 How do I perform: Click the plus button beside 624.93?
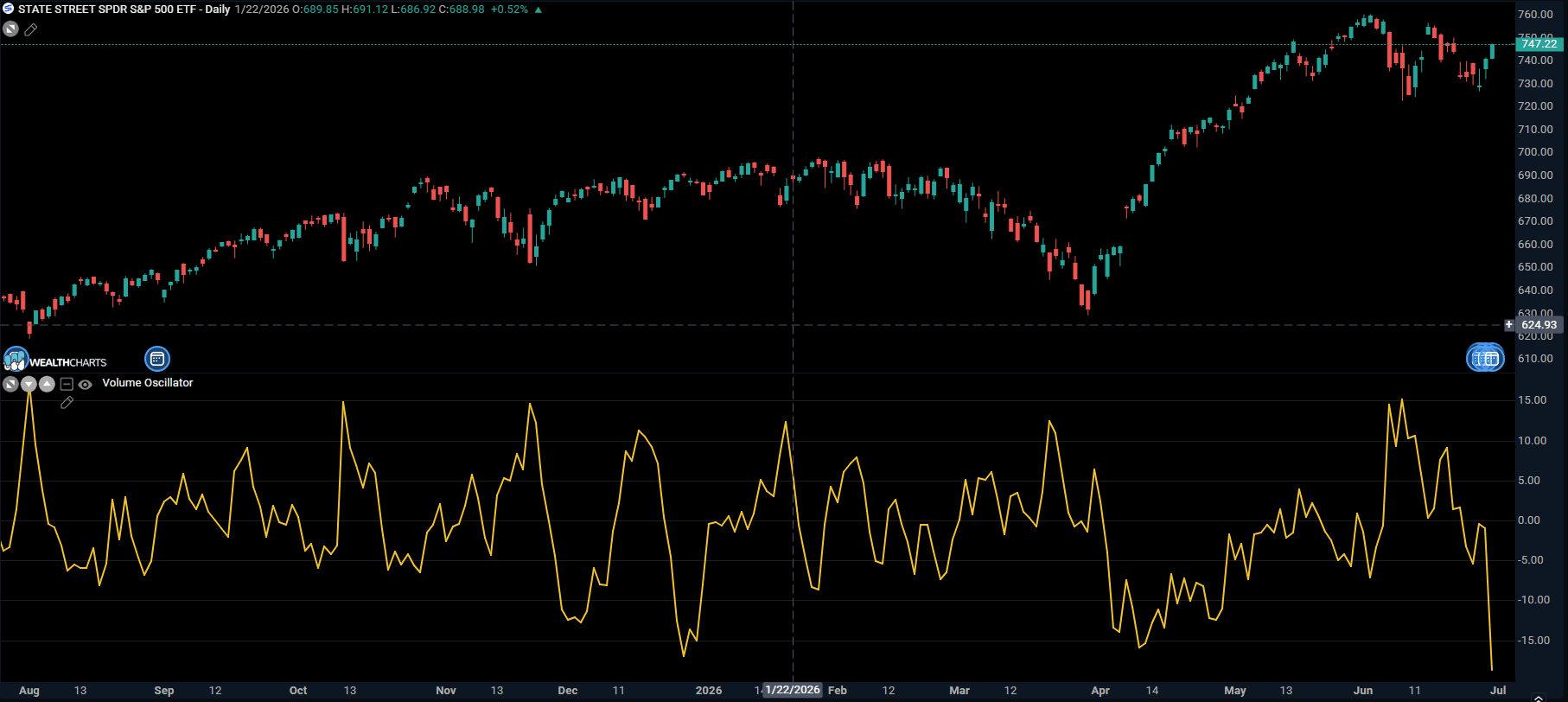coord(1509,325)
